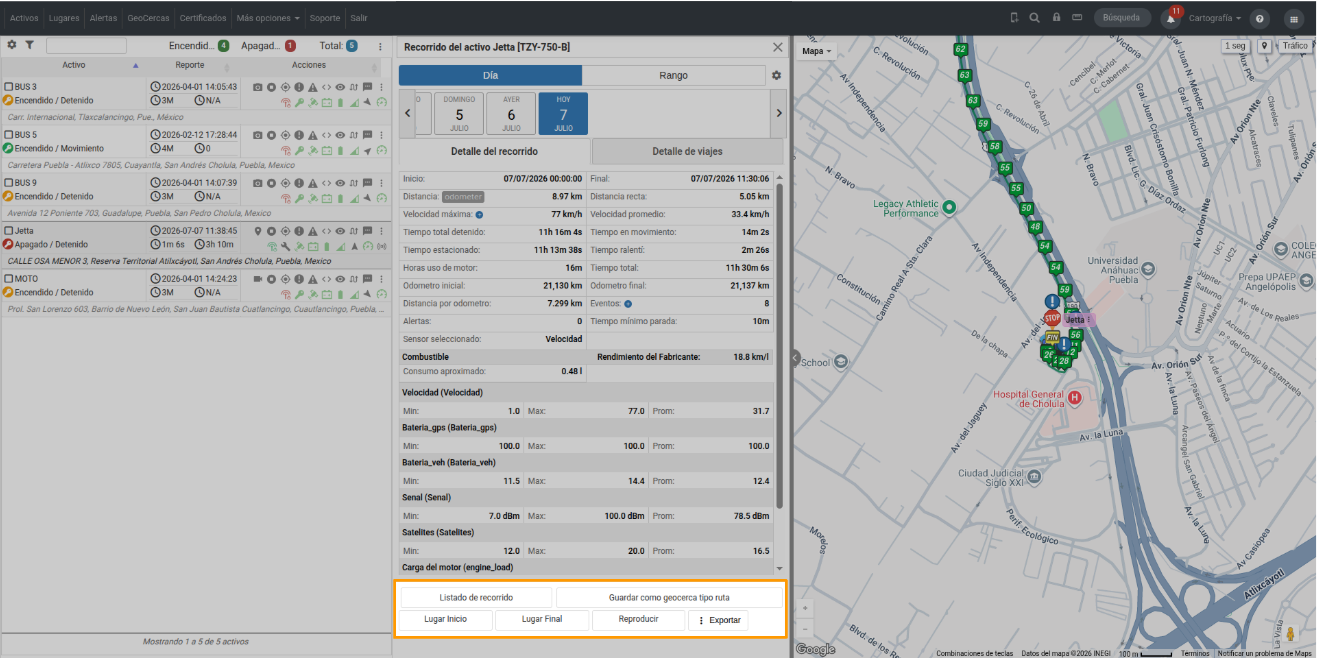Click the route code icon for BUS 9
This screenshot has width=1317, height=658.
pyautogui.click(x=326, y=183)
